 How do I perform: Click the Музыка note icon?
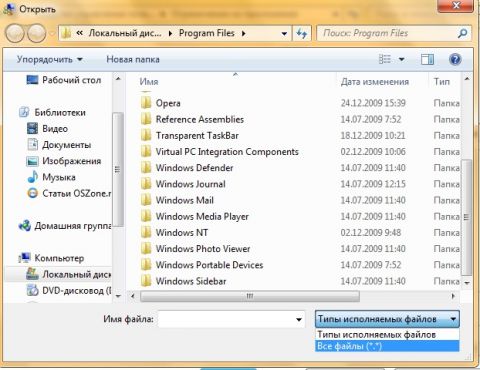[x=32, y=177]
